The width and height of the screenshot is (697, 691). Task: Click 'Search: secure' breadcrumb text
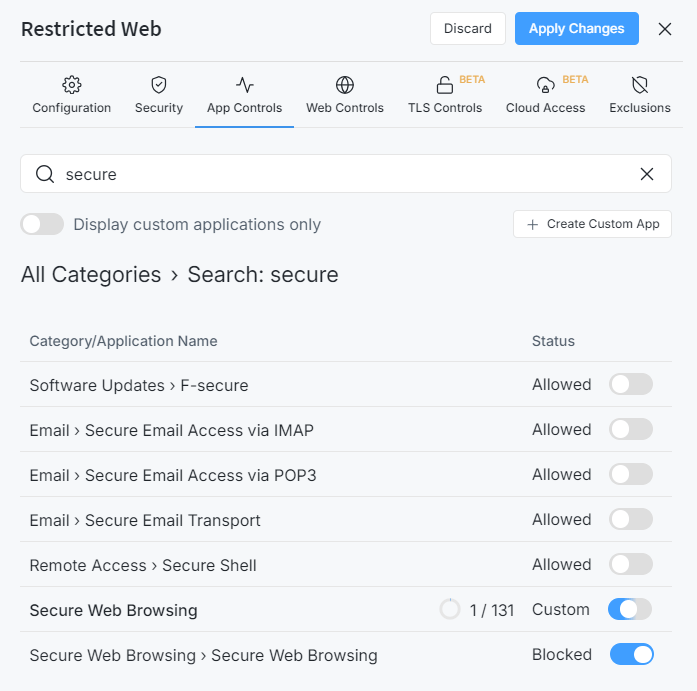point(263,274)
